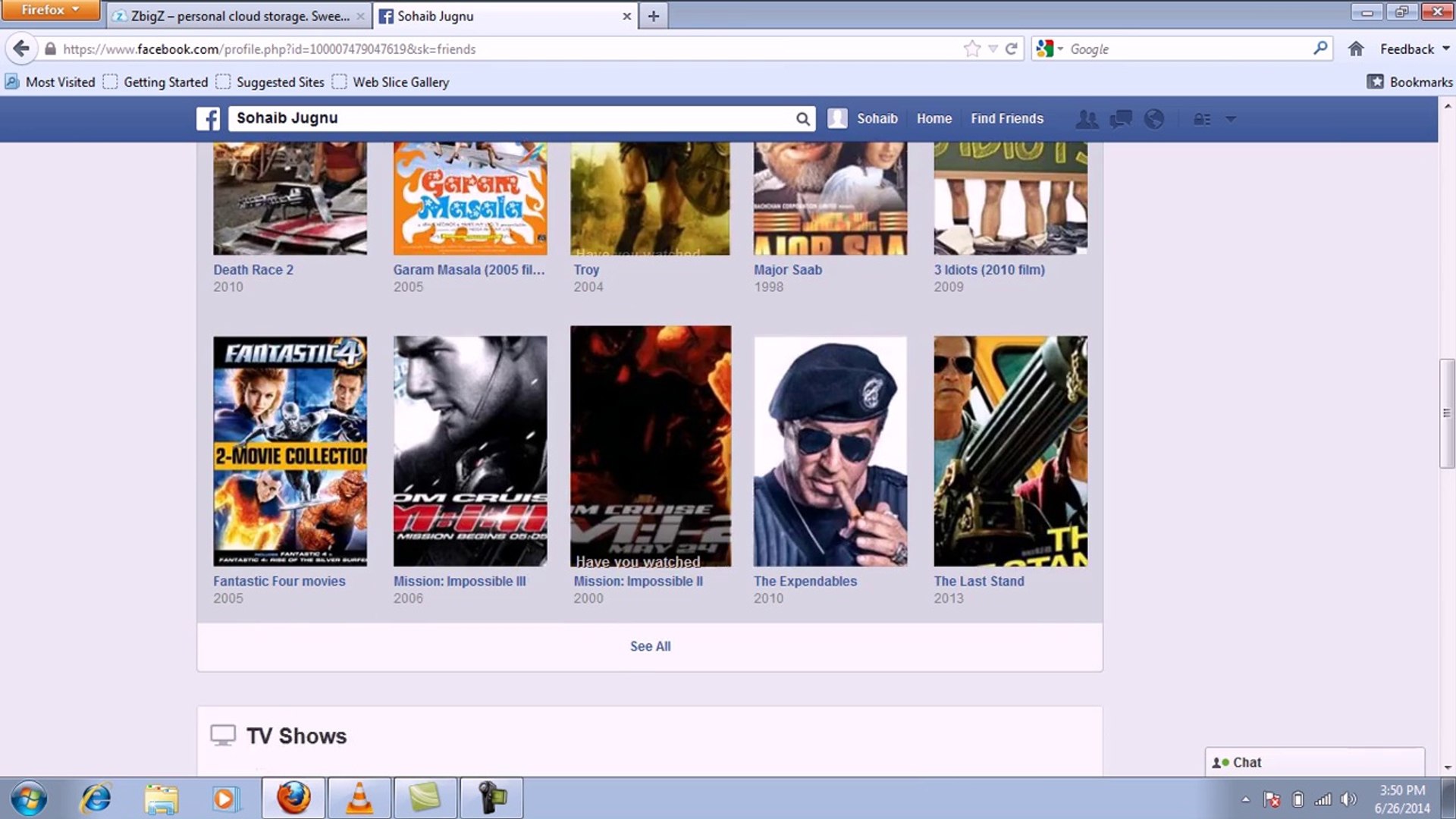Click the See All link
This screenshot has width=1456, height=819.
coord(650,646)
